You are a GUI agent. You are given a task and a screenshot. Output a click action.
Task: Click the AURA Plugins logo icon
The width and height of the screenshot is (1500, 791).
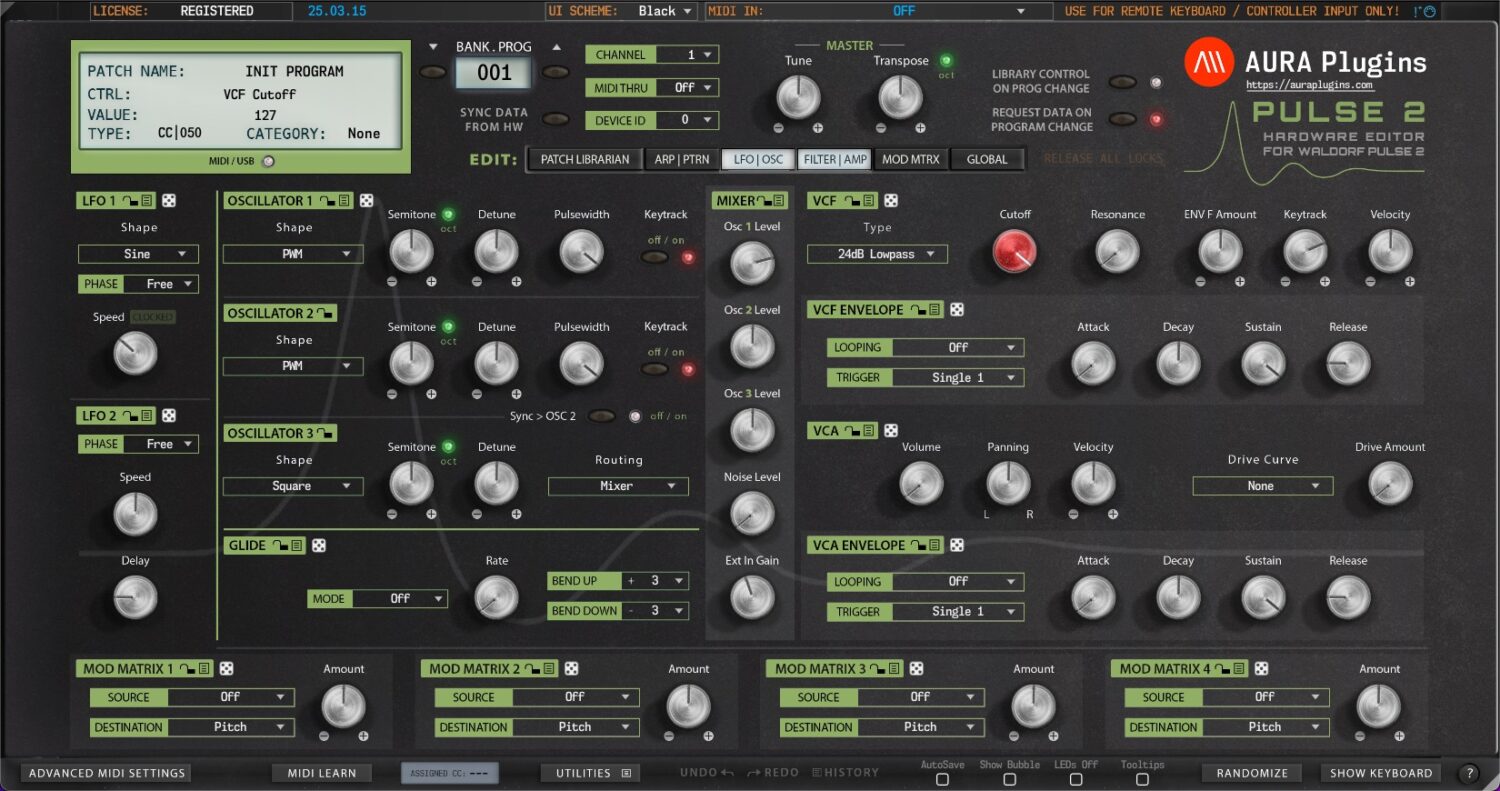tap(1209, 63)
